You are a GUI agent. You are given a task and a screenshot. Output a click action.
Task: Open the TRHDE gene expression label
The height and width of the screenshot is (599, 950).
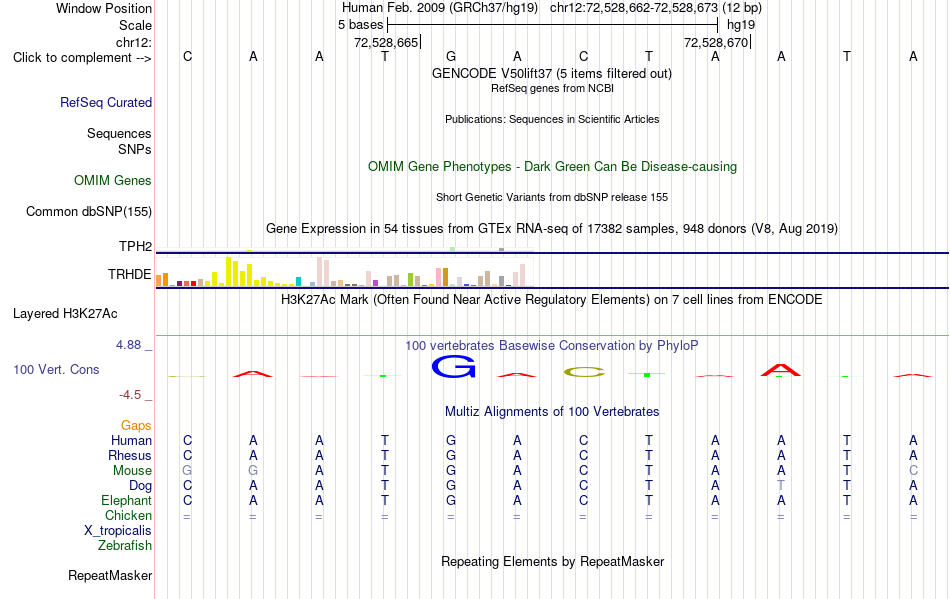[129, 274]
